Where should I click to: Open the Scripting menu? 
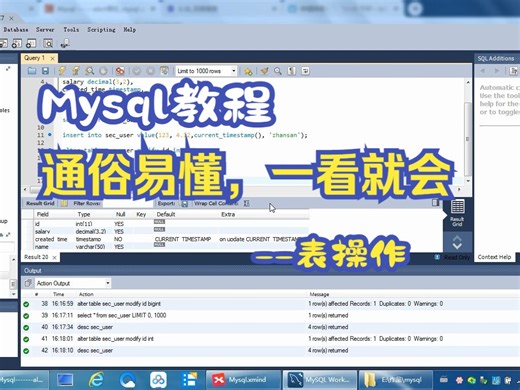[x=101, y=30]
